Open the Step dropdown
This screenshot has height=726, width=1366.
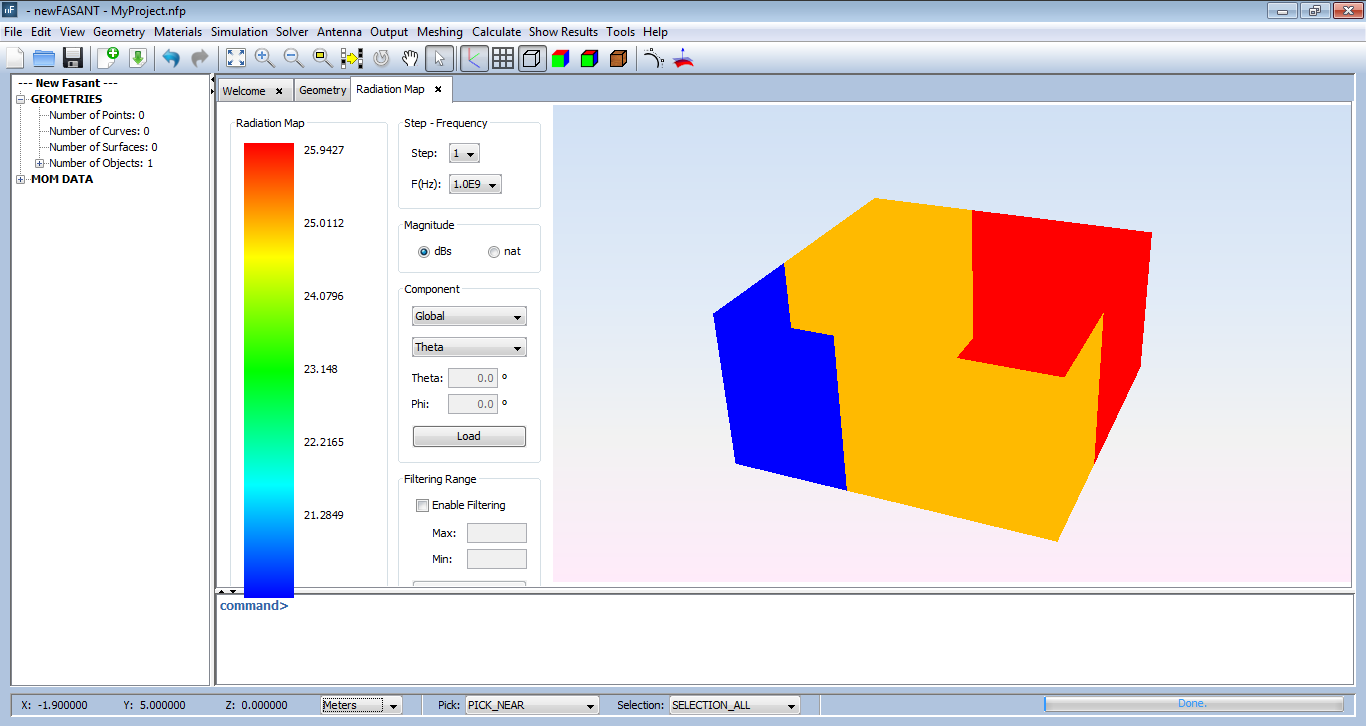coord(464,154)
